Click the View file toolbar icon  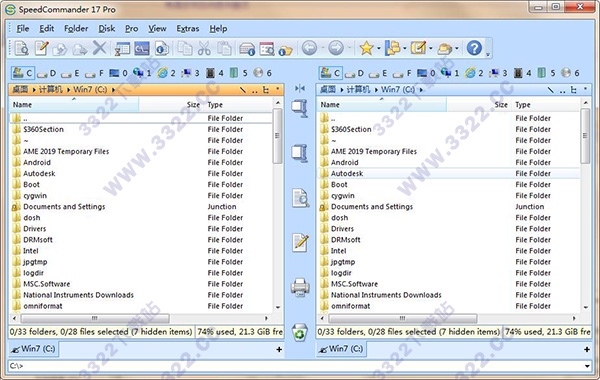[21, 49]
